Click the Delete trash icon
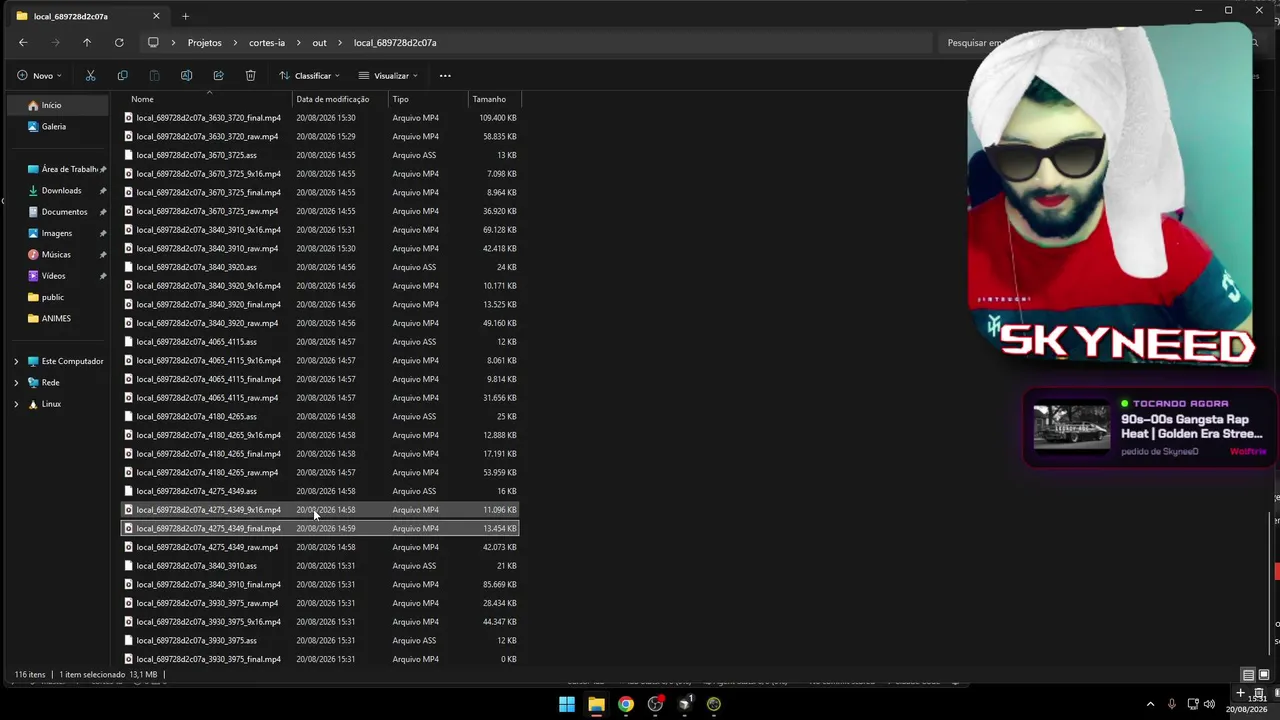The width and height of the screenshot is (1280, 720). point(250,76)
